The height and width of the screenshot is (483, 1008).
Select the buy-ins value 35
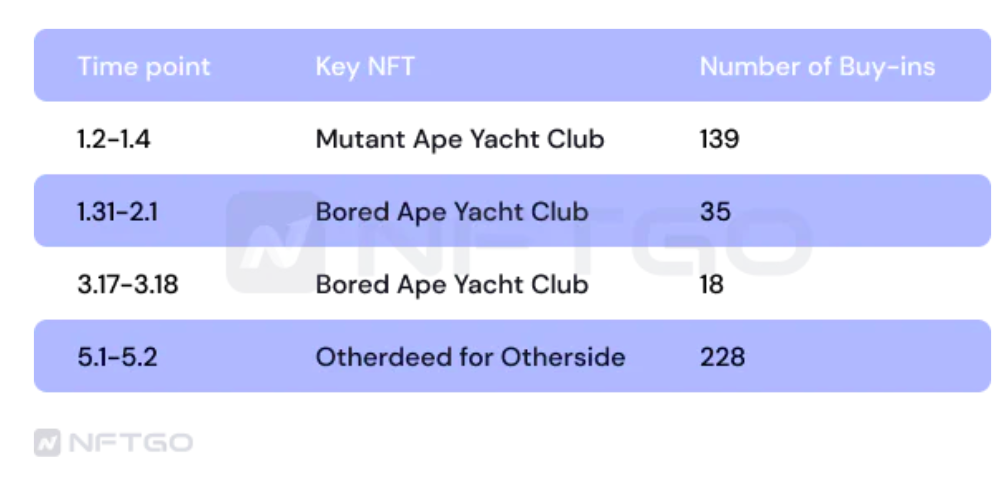tap(715, 212)
